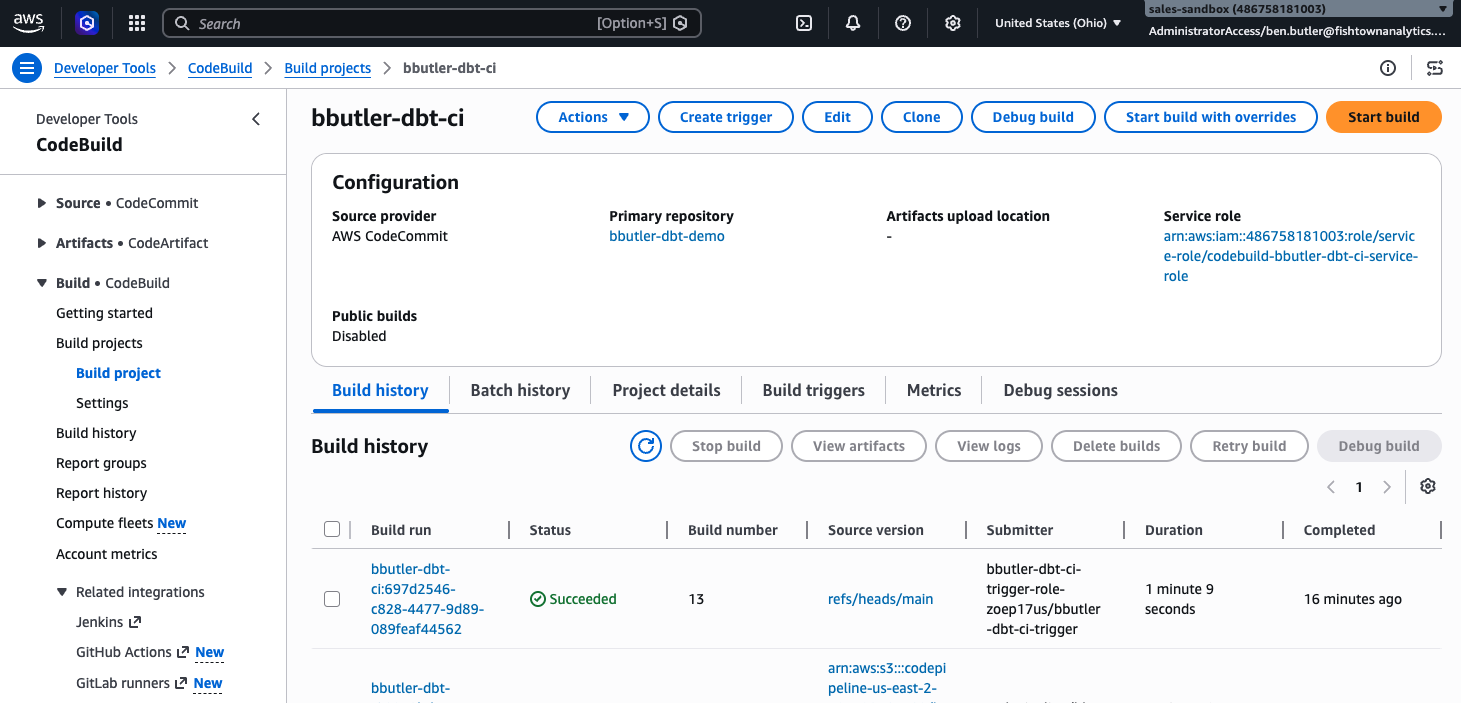Open the service role ARN link

tap(1290, 256)
